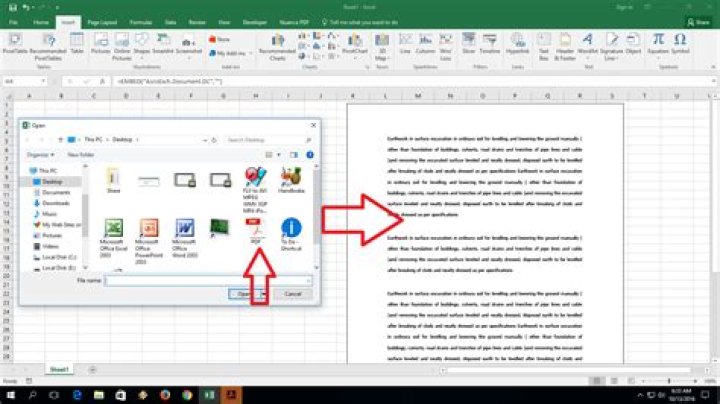The height and width of the screenshot is (404, 720).
Task: Insert a Timeline filter
Action: (x=489, y=44)
